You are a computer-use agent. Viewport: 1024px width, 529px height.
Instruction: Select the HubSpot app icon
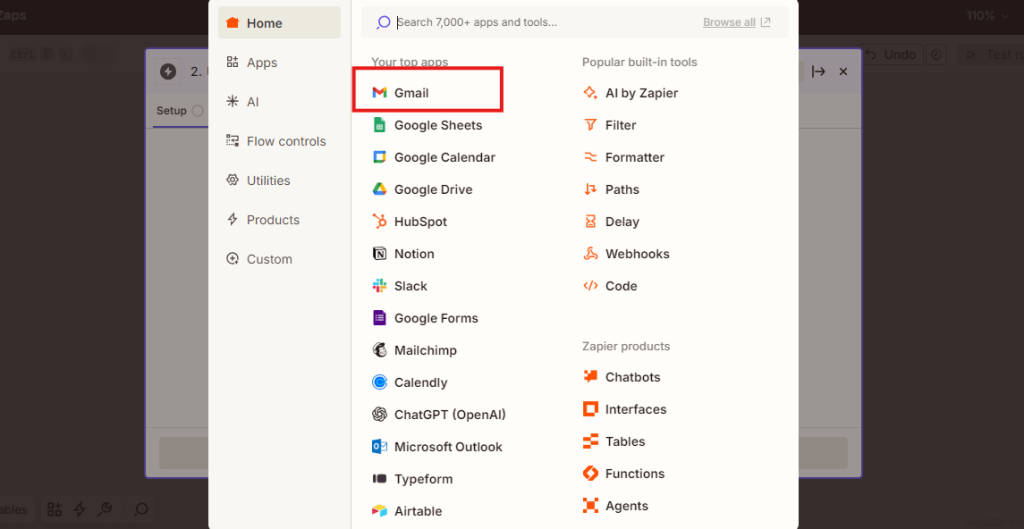pyautogui.click(x=379, y=221)
